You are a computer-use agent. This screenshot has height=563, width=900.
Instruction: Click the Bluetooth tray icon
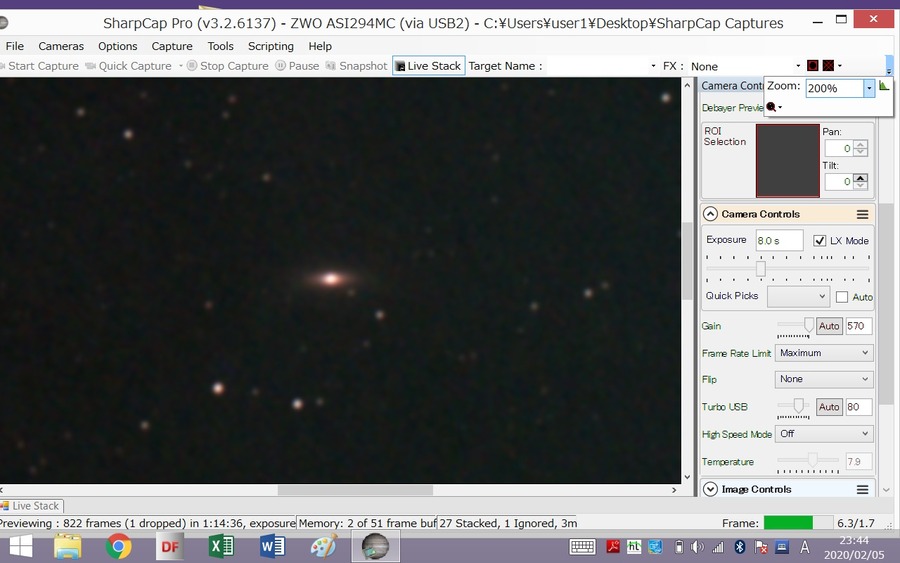click(x=740, y=547)
